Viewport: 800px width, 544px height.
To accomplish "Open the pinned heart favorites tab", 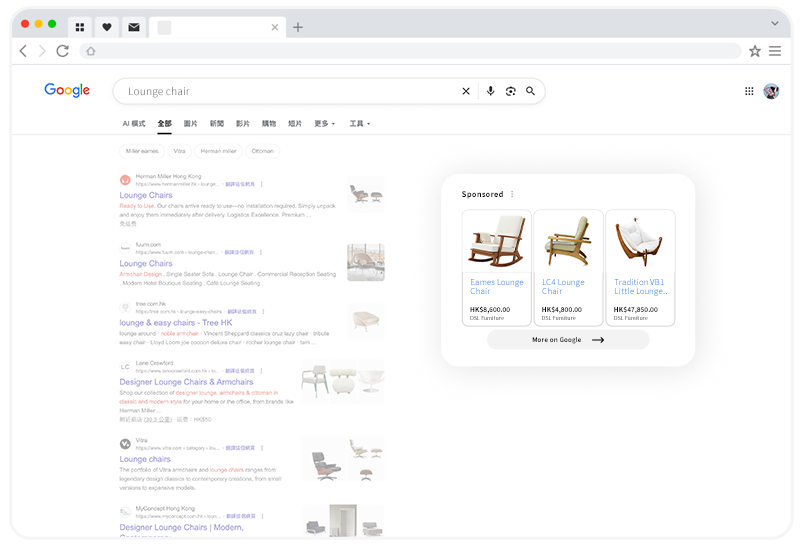I will pos(107,27).
